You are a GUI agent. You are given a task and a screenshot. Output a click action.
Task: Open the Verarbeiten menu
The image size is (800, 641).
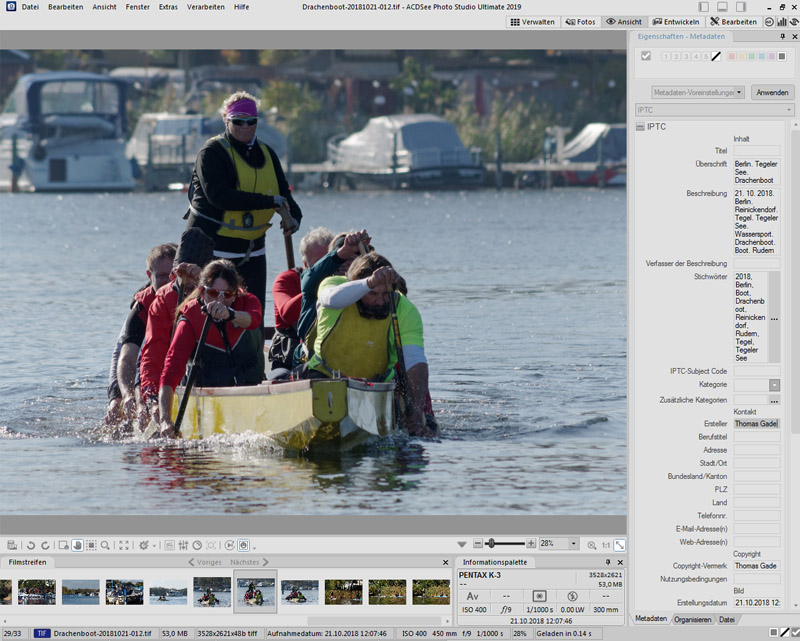point(205,6)
